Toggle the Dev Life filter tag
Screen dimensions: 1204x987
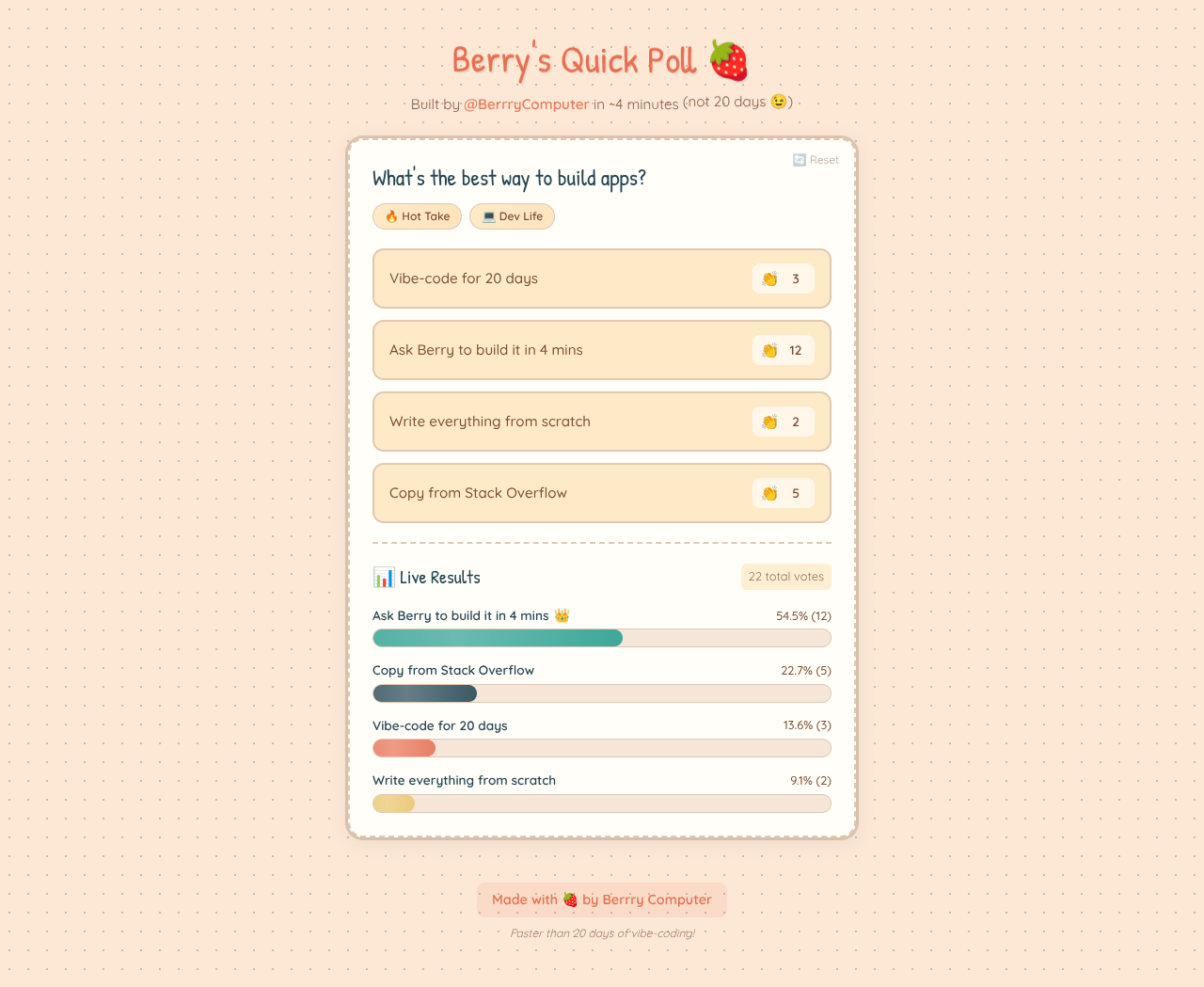pyautogui.click(x=512, y=216)
